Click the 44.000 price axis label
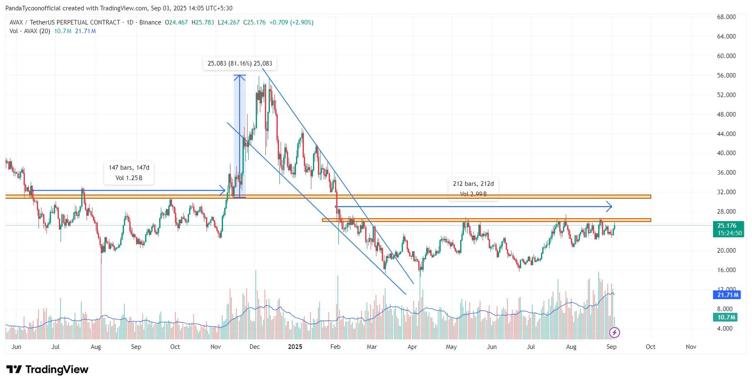This screenshot has width=752, height=385. (x=726, y=134)
